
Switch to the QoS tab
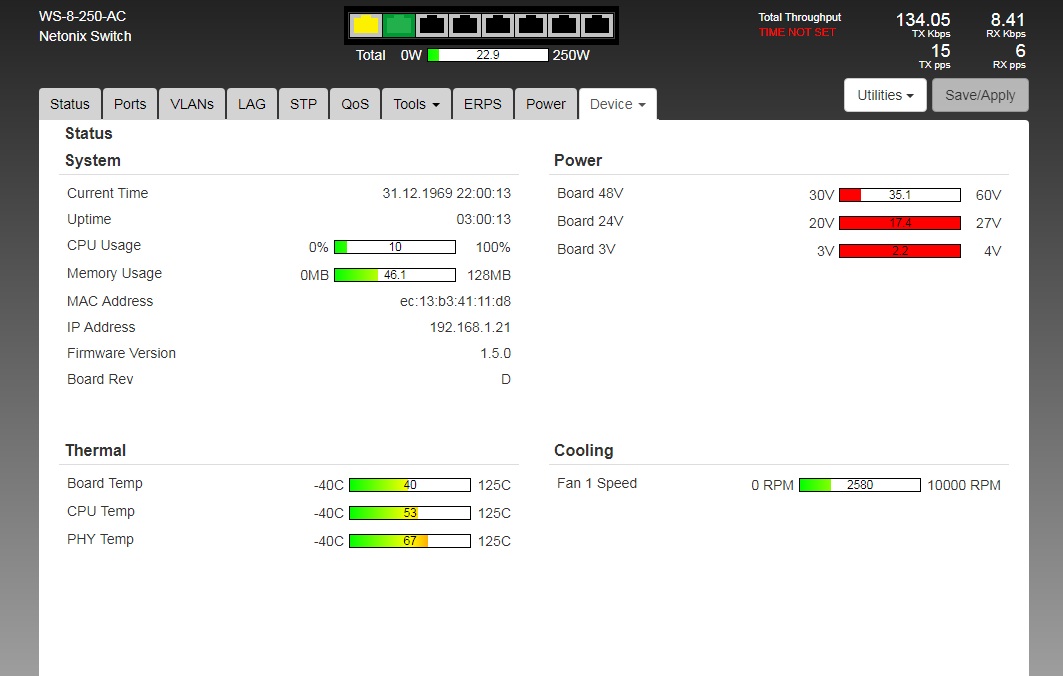click(355, 104)
